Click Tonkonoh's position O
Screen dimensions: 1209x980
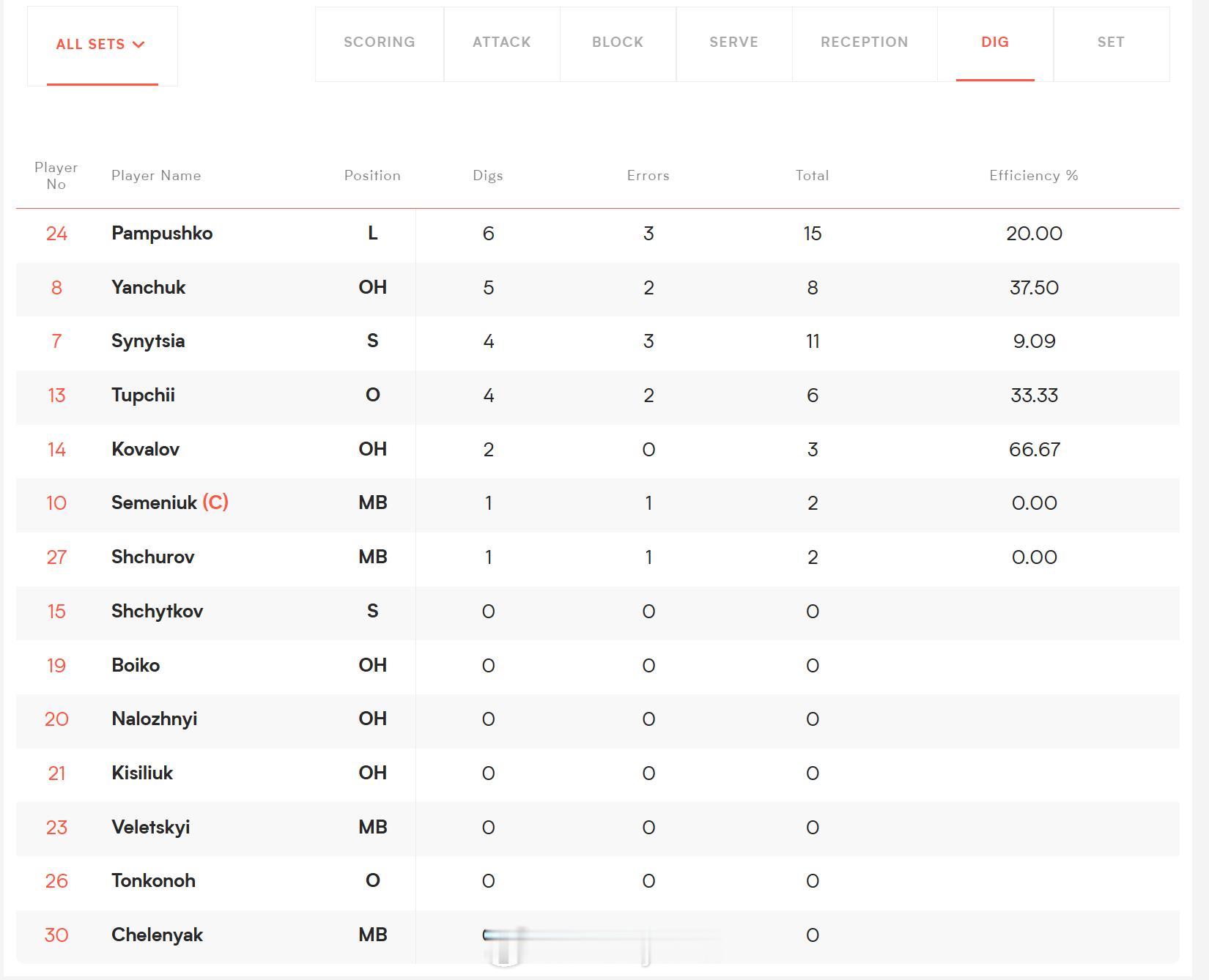[x=372, y=881]
